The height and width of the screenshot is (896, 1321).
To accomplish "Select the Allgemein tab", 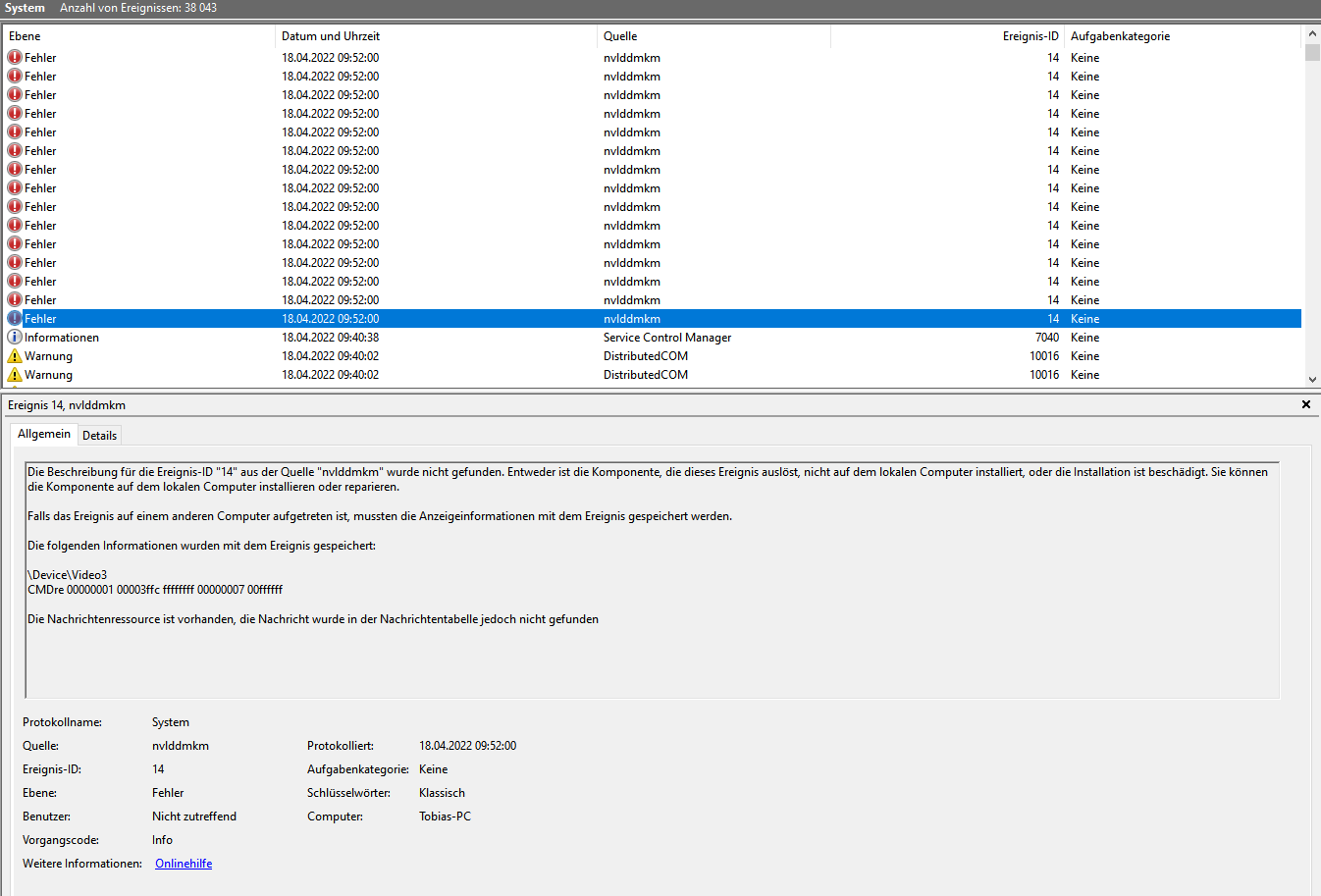I will tap(44, 434).
